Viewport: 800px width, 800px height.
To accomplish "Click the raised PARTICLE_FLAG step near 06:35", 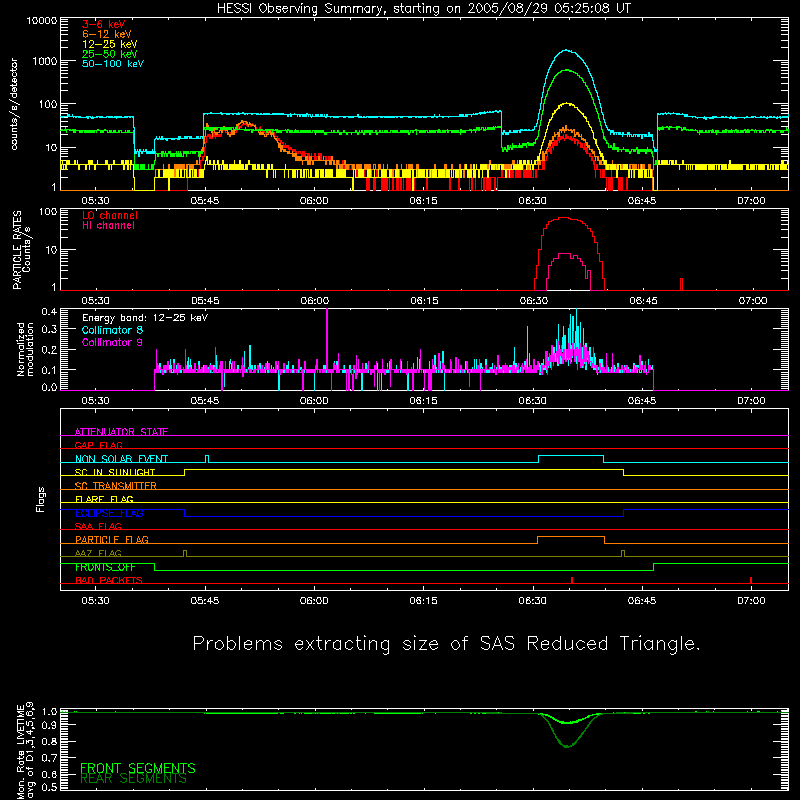I will (x=571, y=537).
